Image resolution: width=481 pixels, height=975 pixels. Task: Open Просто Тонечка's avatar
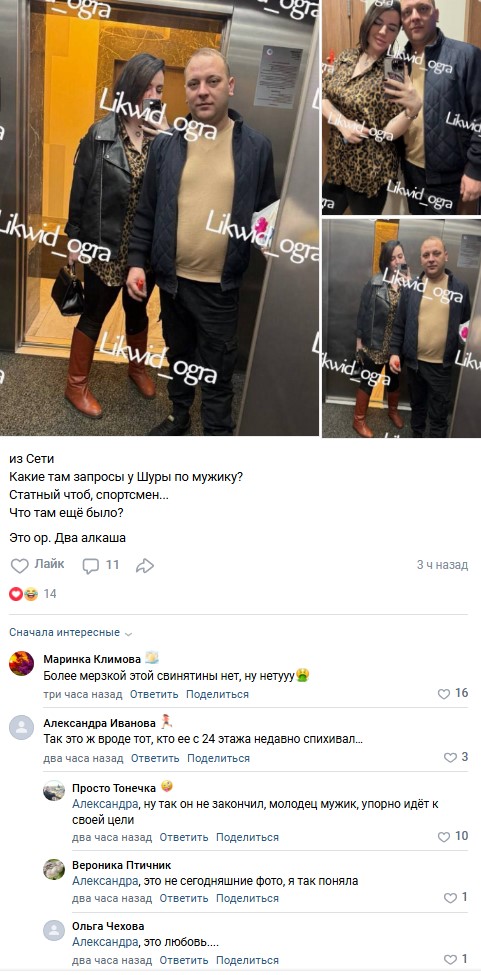click(x=54, y=790)
